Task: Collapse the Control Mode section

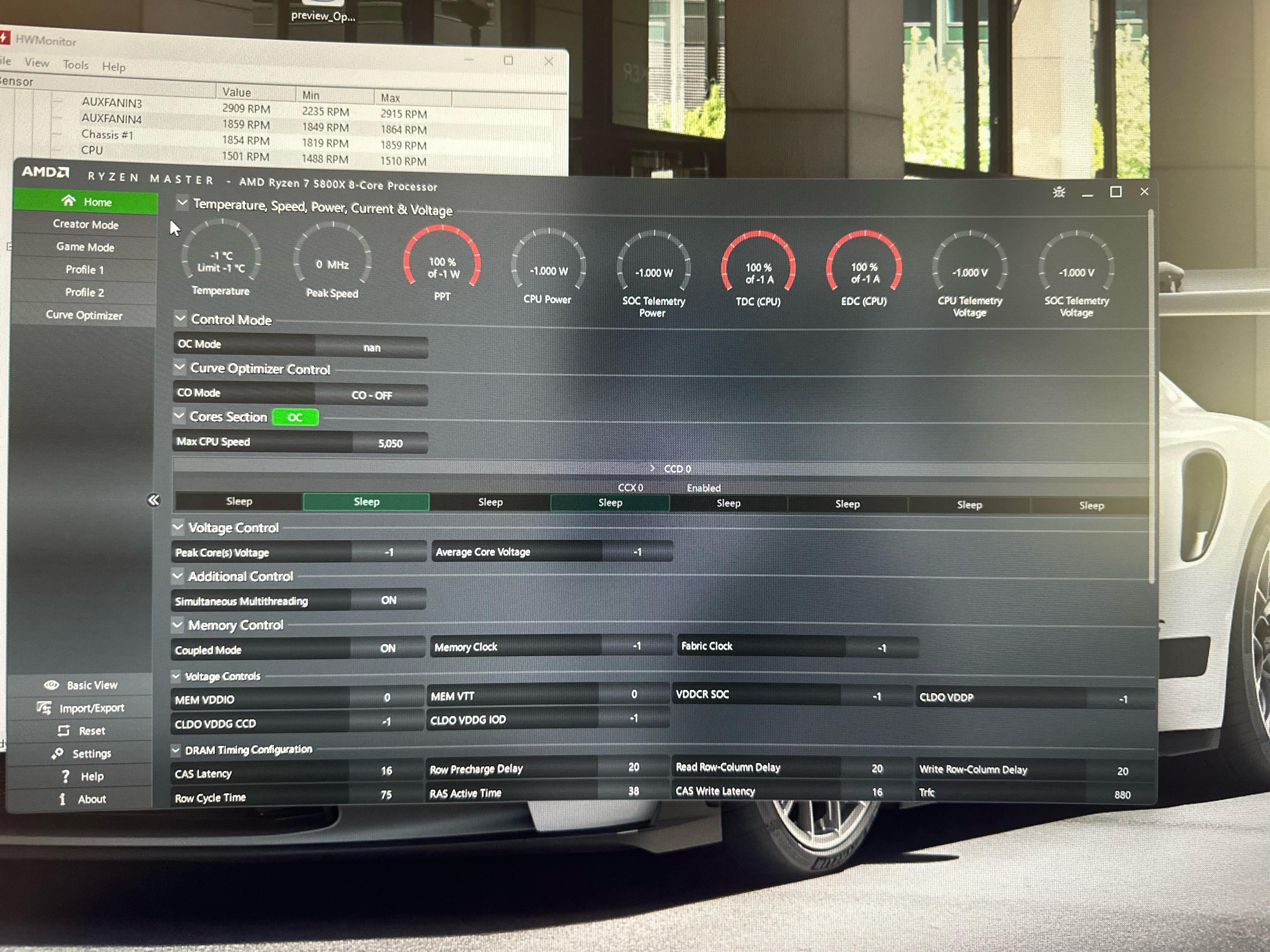Action: click(x=180, y=318)
